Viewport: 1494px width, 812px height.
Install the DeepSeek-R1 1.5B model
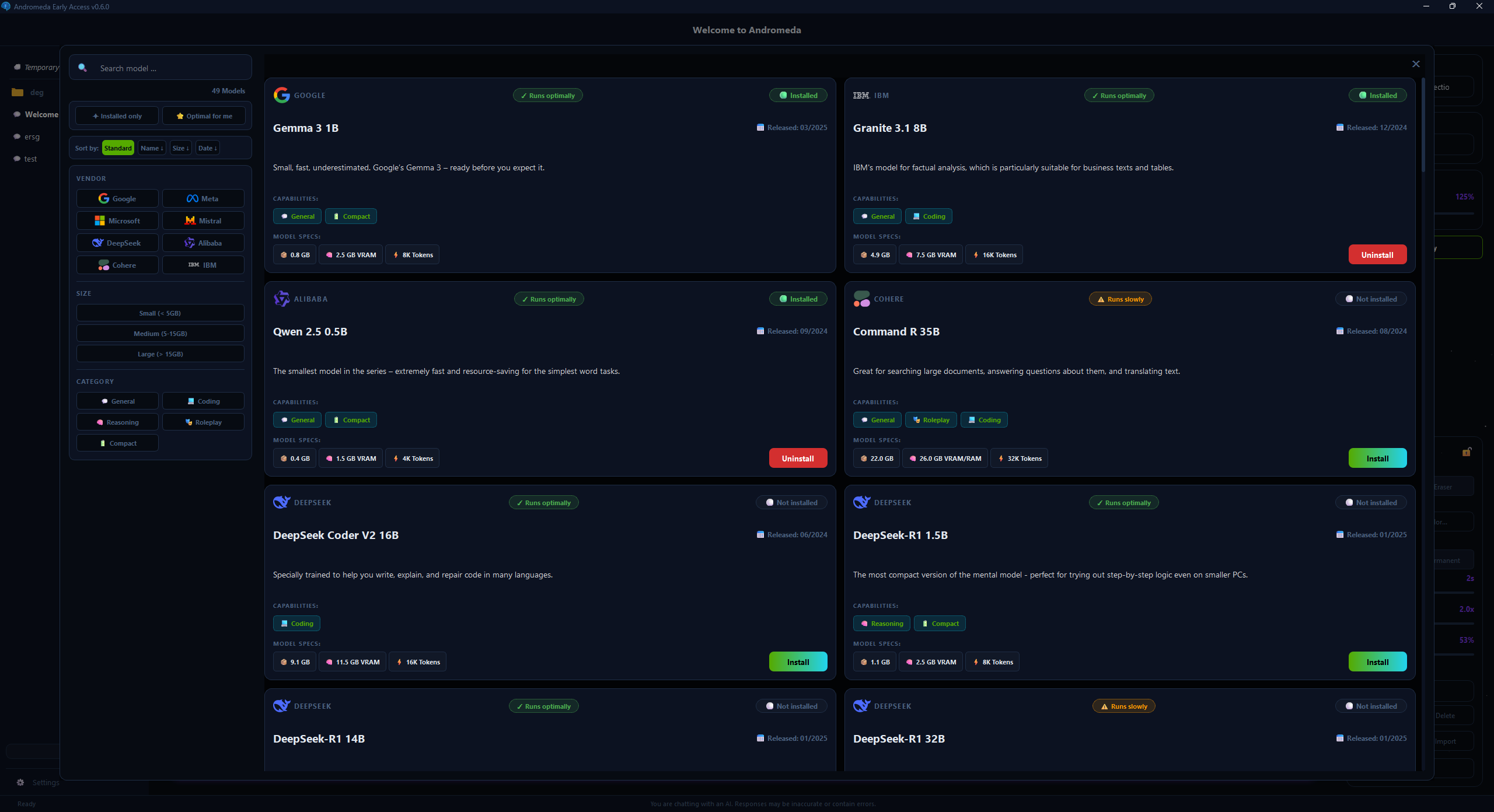(x=1377, y=661)
